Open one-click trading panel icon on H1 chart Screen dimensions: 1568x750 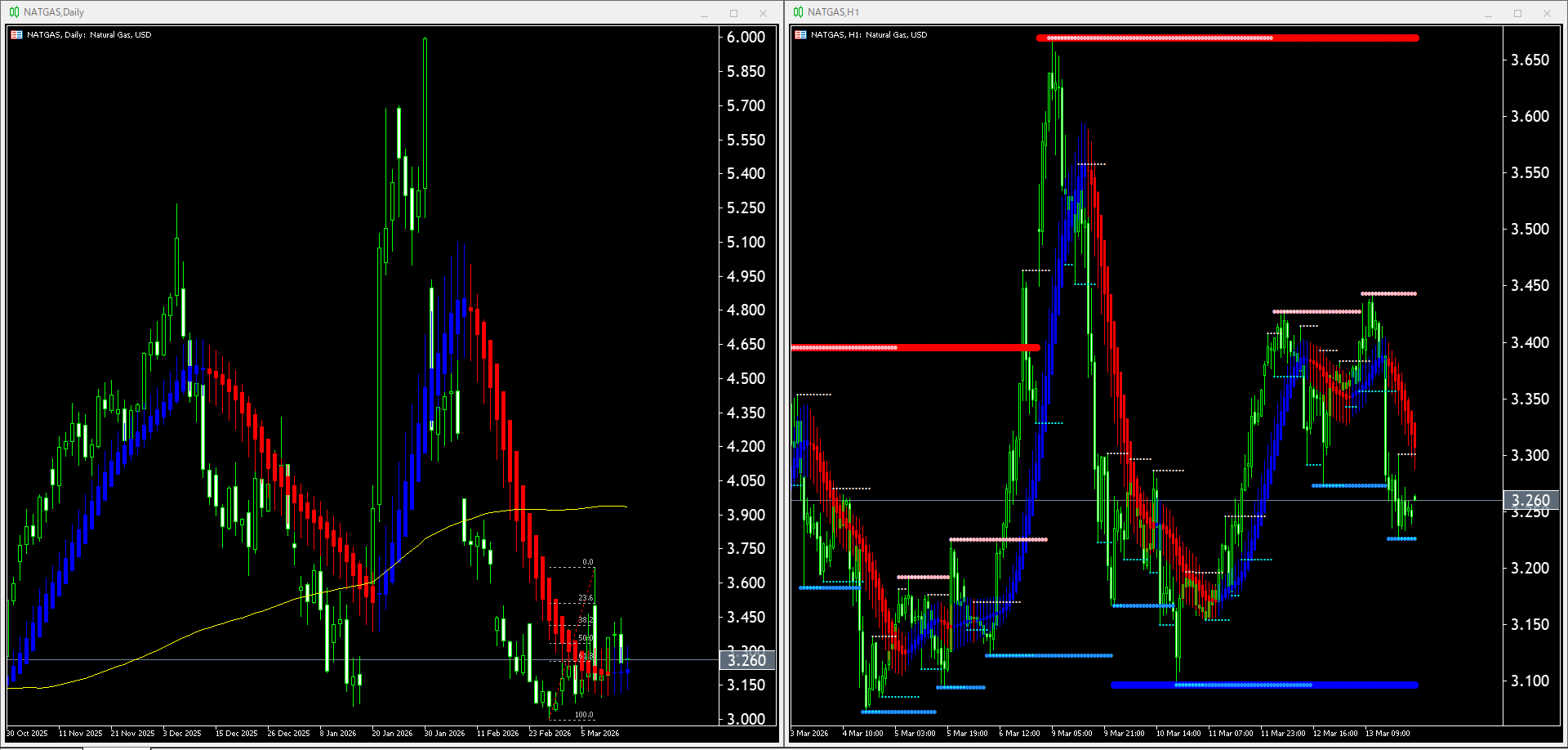(800, 35)
